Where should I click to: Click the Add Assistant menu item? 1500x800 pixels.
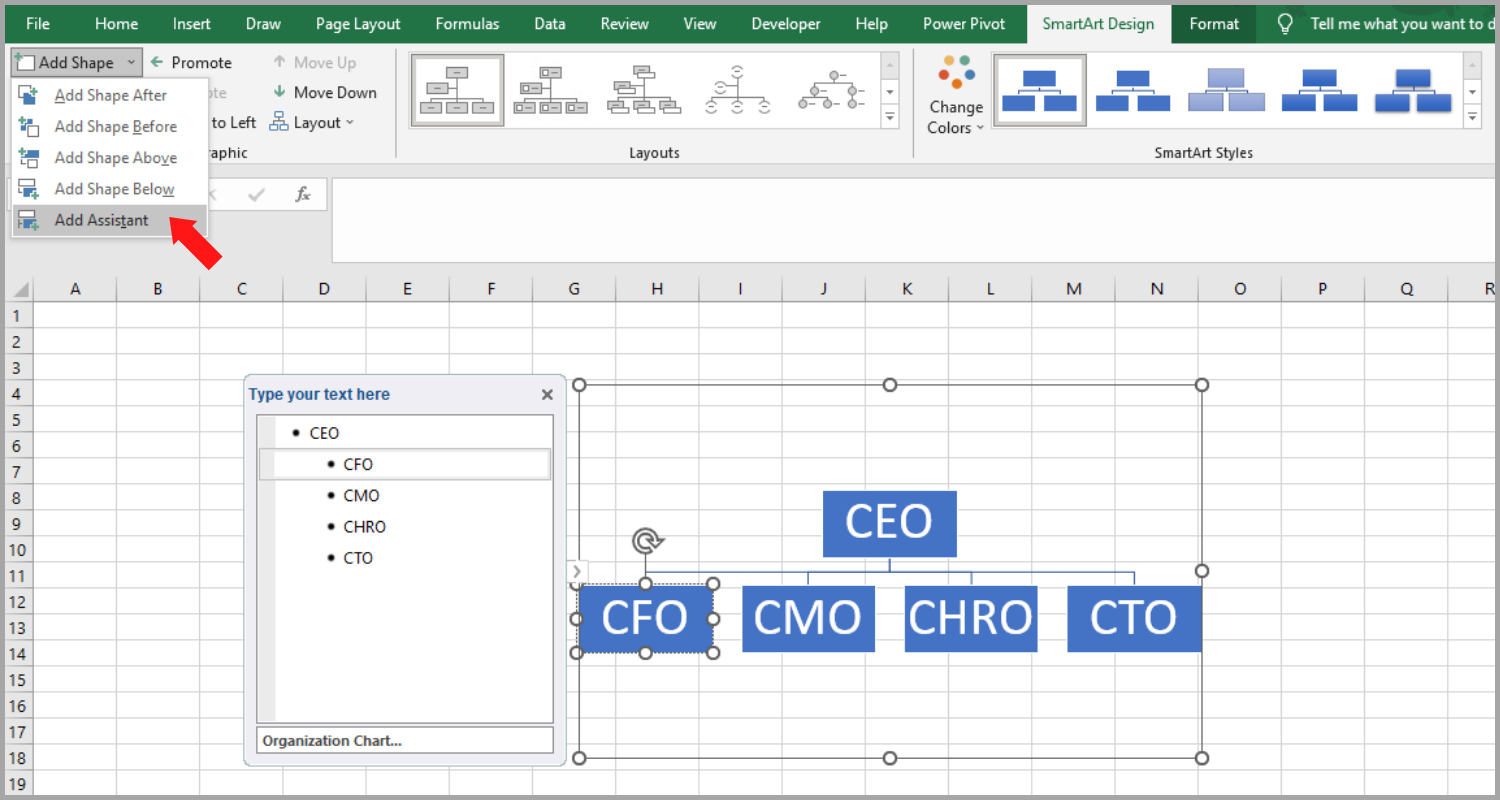(102, 219)
